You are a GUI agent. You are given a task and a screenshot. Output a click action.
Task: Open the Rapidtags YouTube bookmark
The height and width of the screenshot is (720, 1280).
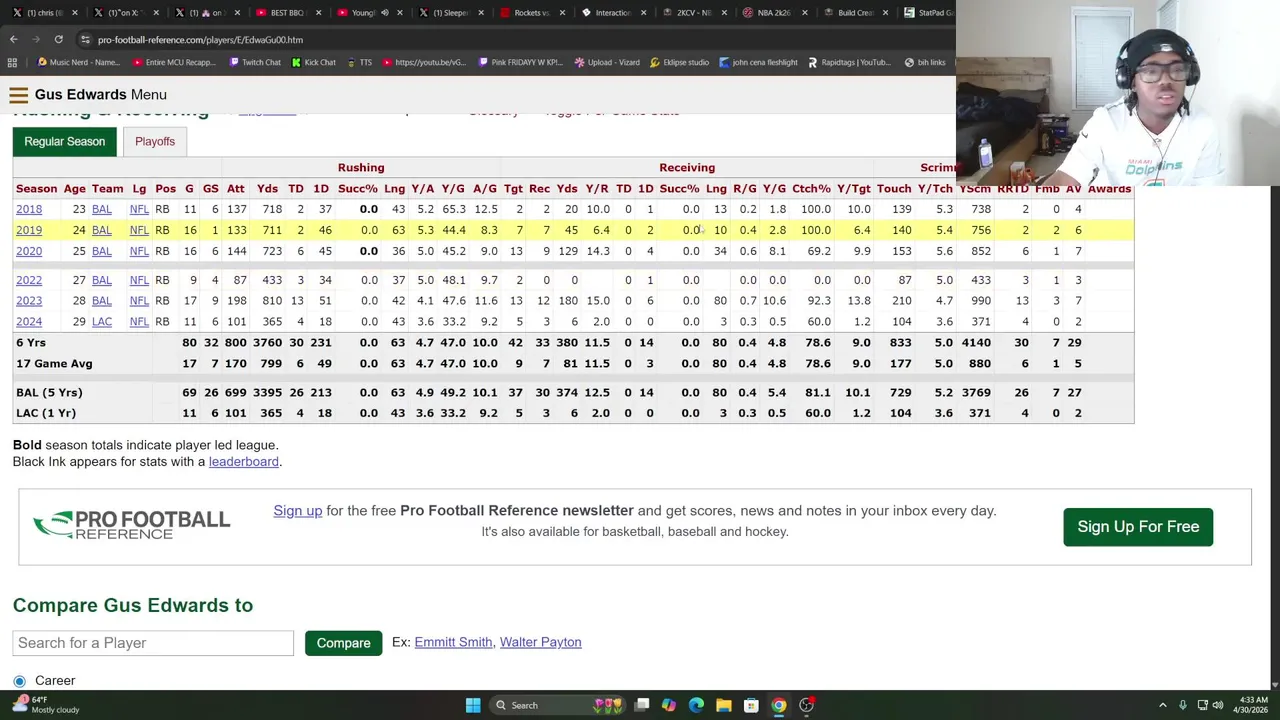click(x=849, y=62)
